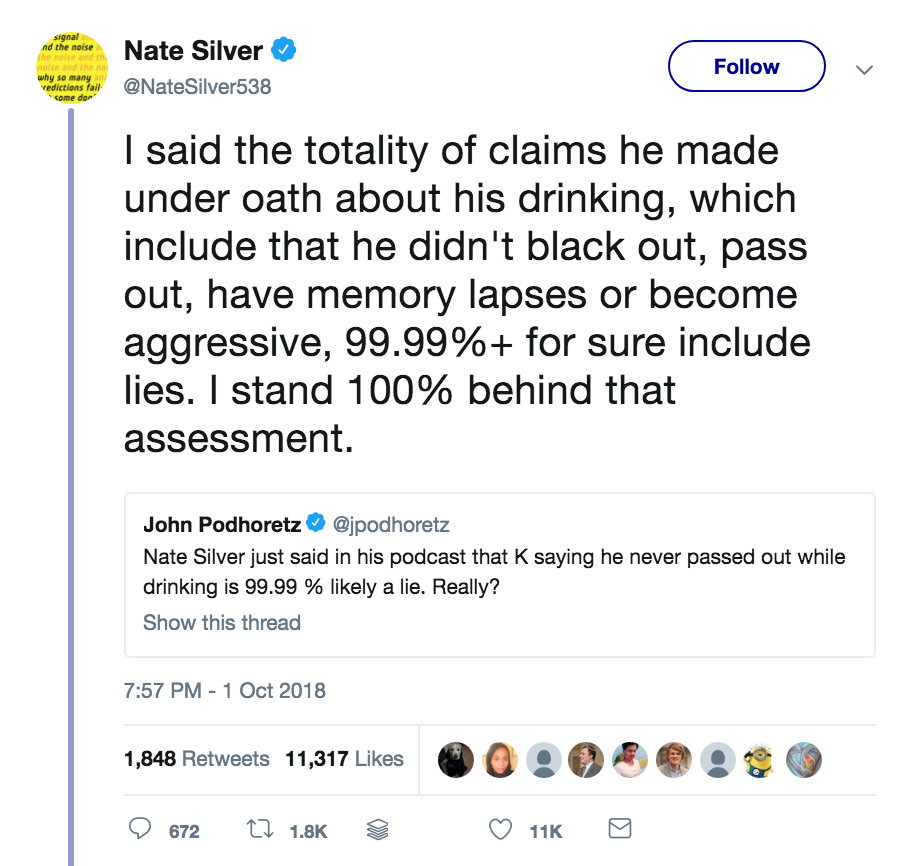This screenshot has height=866, width=924.
Task: Click John Podhoretz's verified badge
Action: pyautogui.click(x=316, y=523)
